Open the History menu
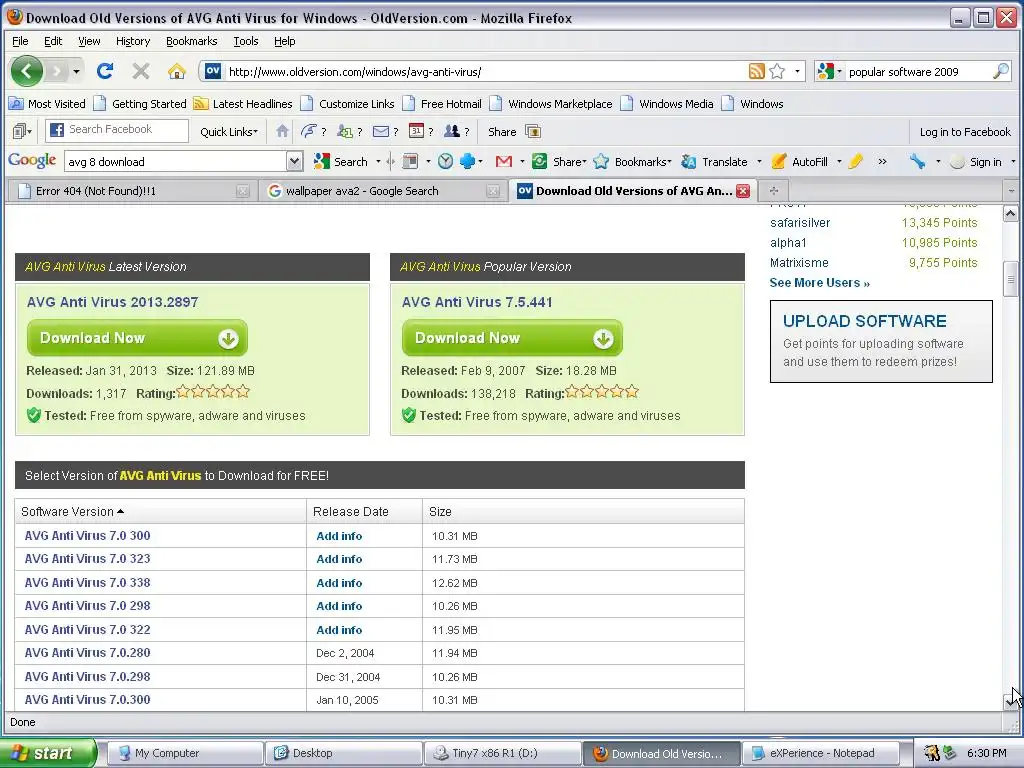 pos(133,41)
